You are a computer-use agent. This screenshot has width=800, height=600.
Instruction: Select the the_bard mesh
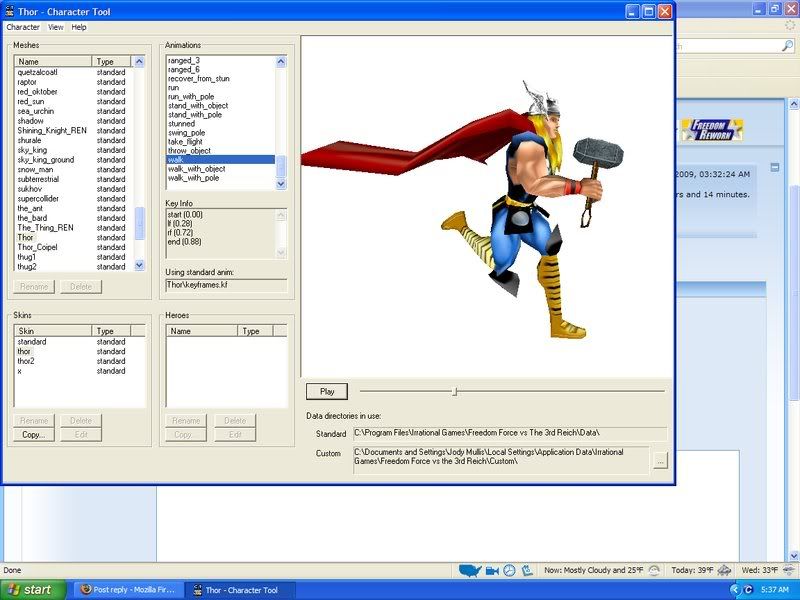click(x=32, y=218)
